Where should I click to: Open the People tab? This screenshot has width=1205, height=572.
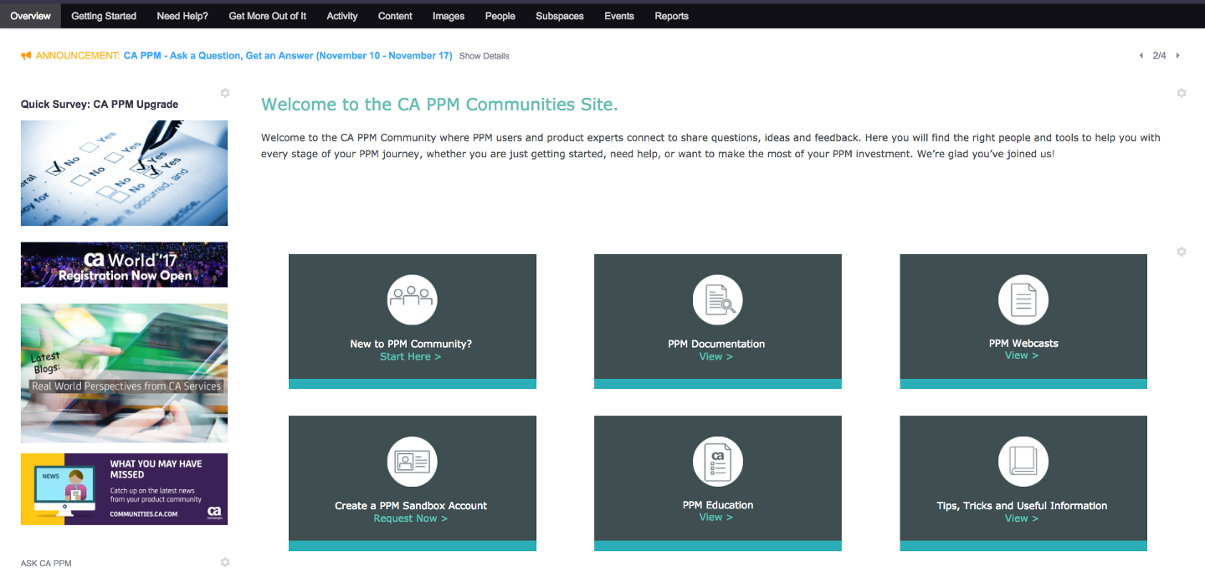click(500, 16)
